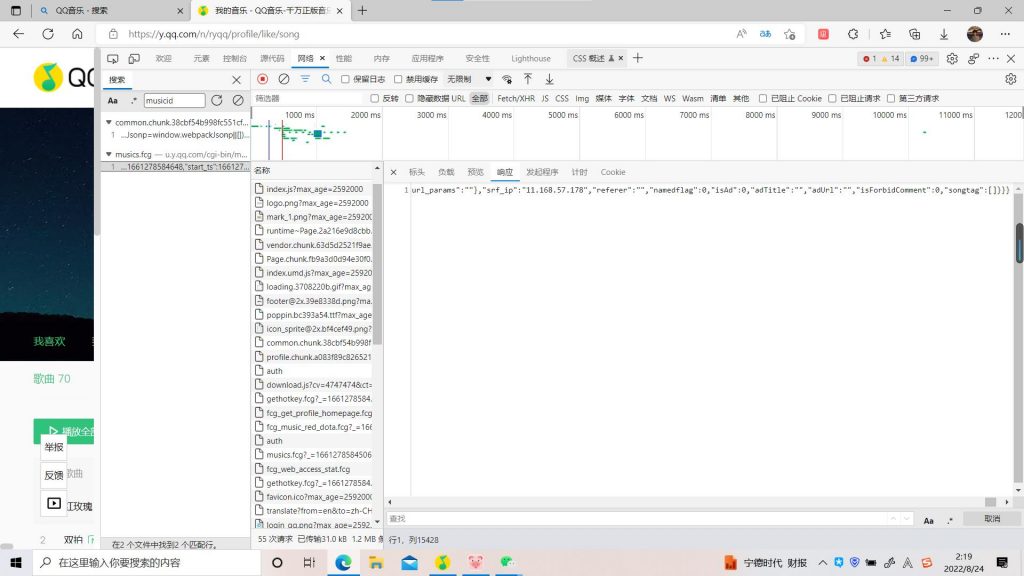Viewport: 1024px width, 576px height.
Task: Open DevTools feedback and experiments icon
Action: (x=973, y=59)
